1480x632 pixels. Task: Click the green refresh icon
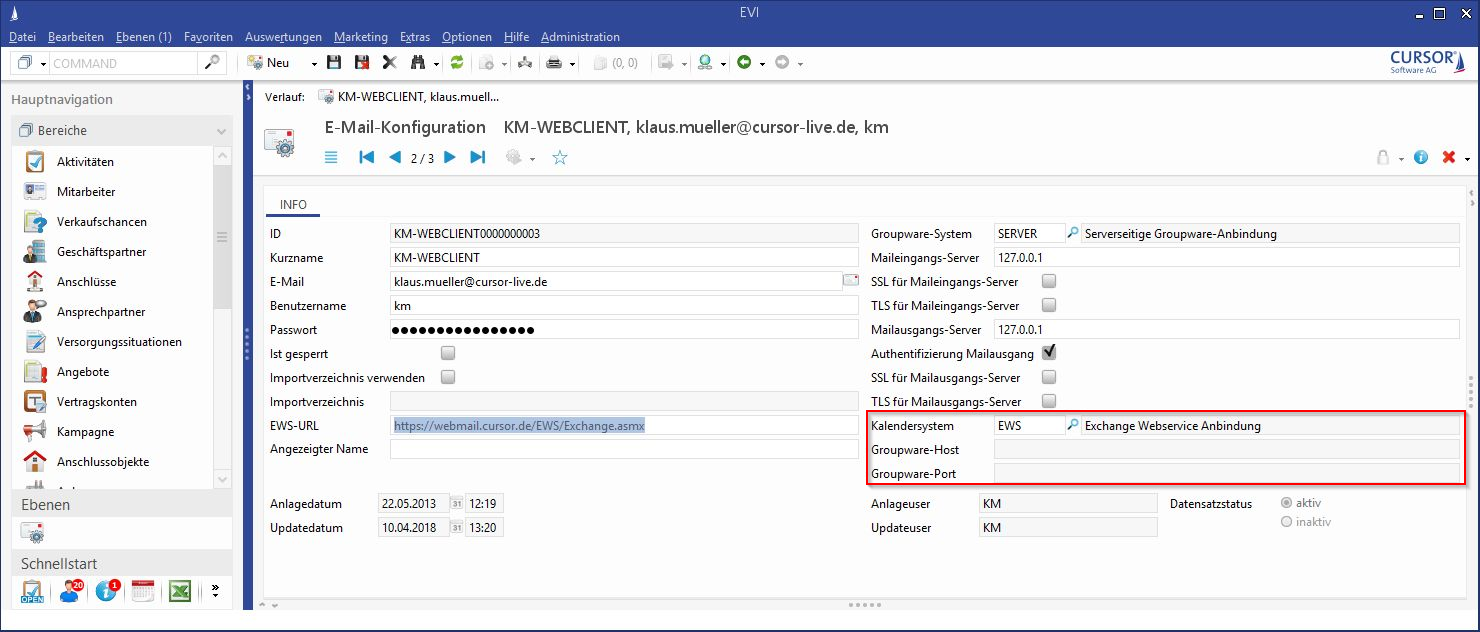[x=457, y=63]
